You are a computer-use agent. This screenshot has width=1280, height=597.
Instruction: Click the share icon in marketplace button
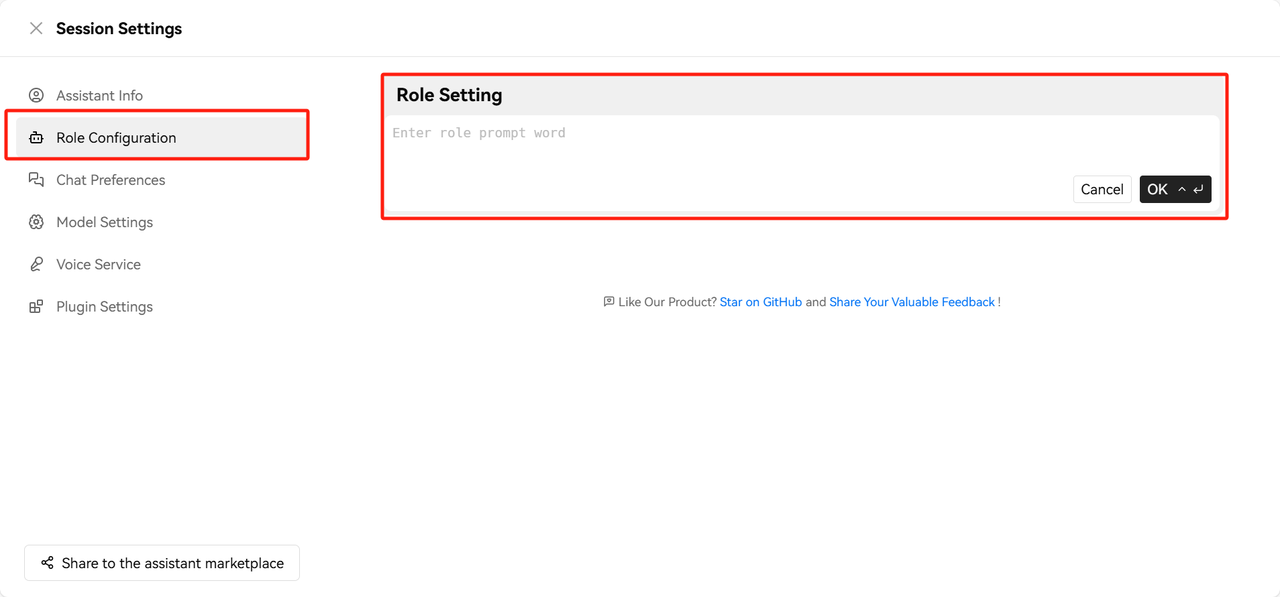[x=47, y=563]
